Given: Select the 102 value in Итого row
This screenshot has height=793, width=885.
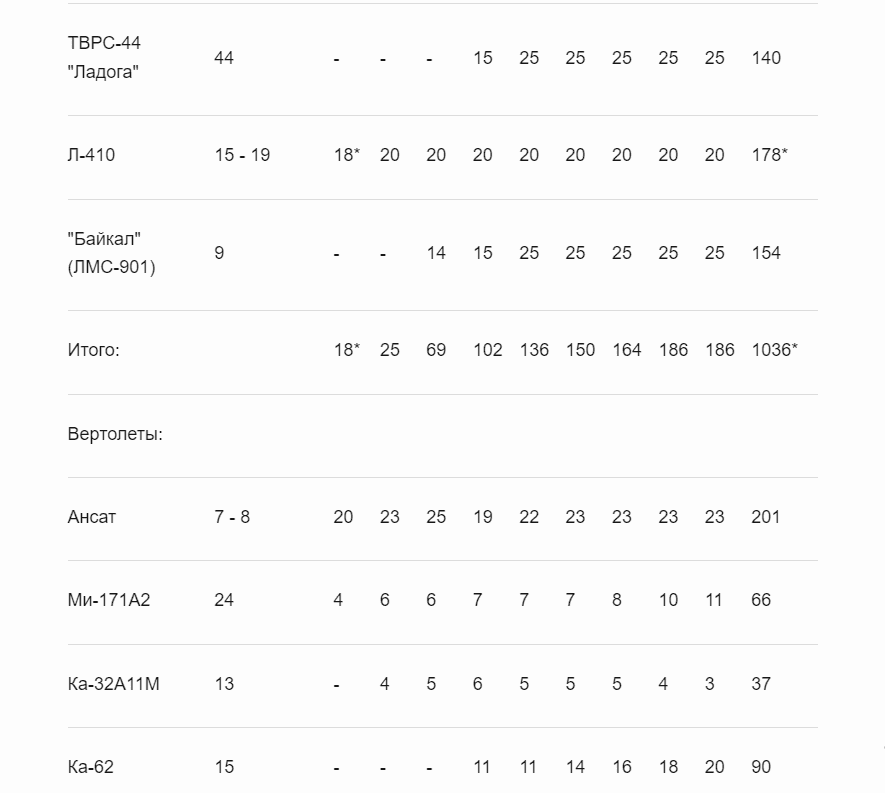Looking at the screenshot, I should point(488,350).
